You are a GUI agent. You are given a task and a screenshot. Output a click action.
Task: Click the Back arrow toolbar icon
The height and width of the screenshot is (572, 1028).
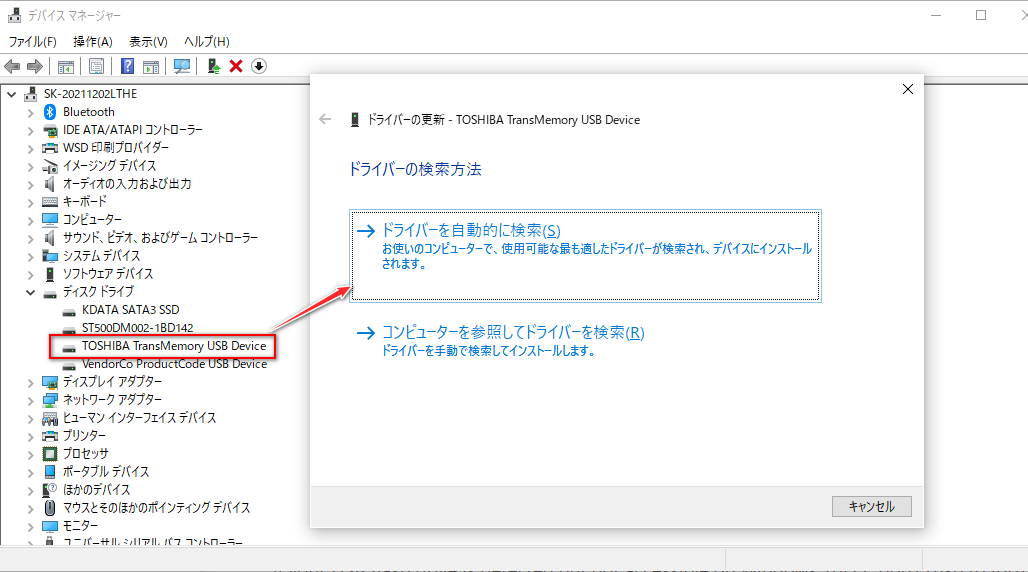click(x=12, y=66)
